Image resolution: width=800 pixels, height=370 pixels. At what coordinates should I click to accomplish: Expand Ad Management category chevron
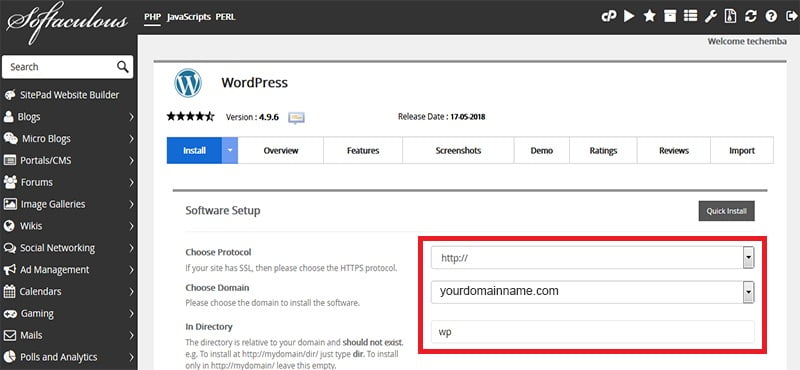pyautogui.click(x=131, y=270)
